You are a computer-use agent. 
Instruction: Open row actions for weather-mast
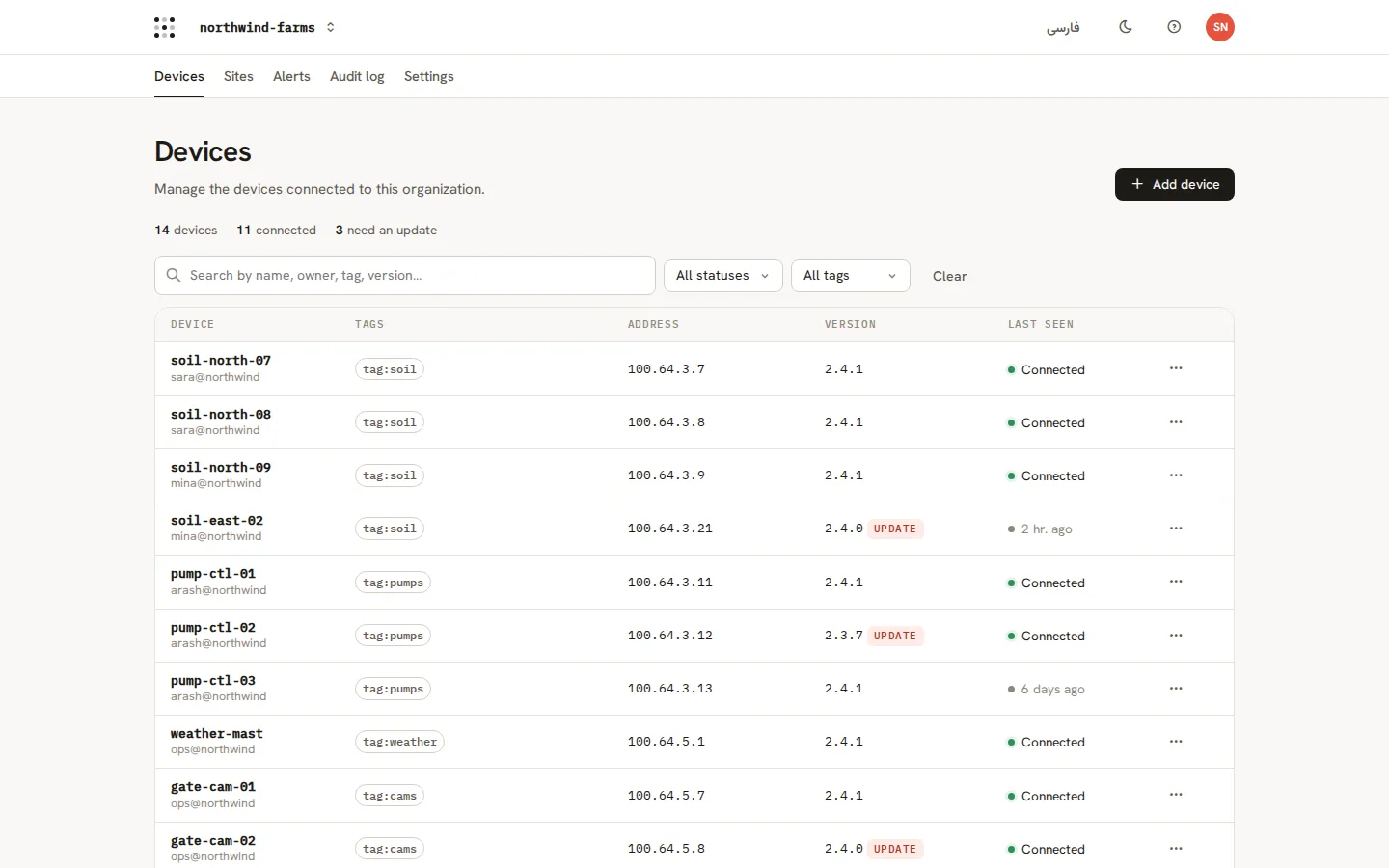(1176, 742)
